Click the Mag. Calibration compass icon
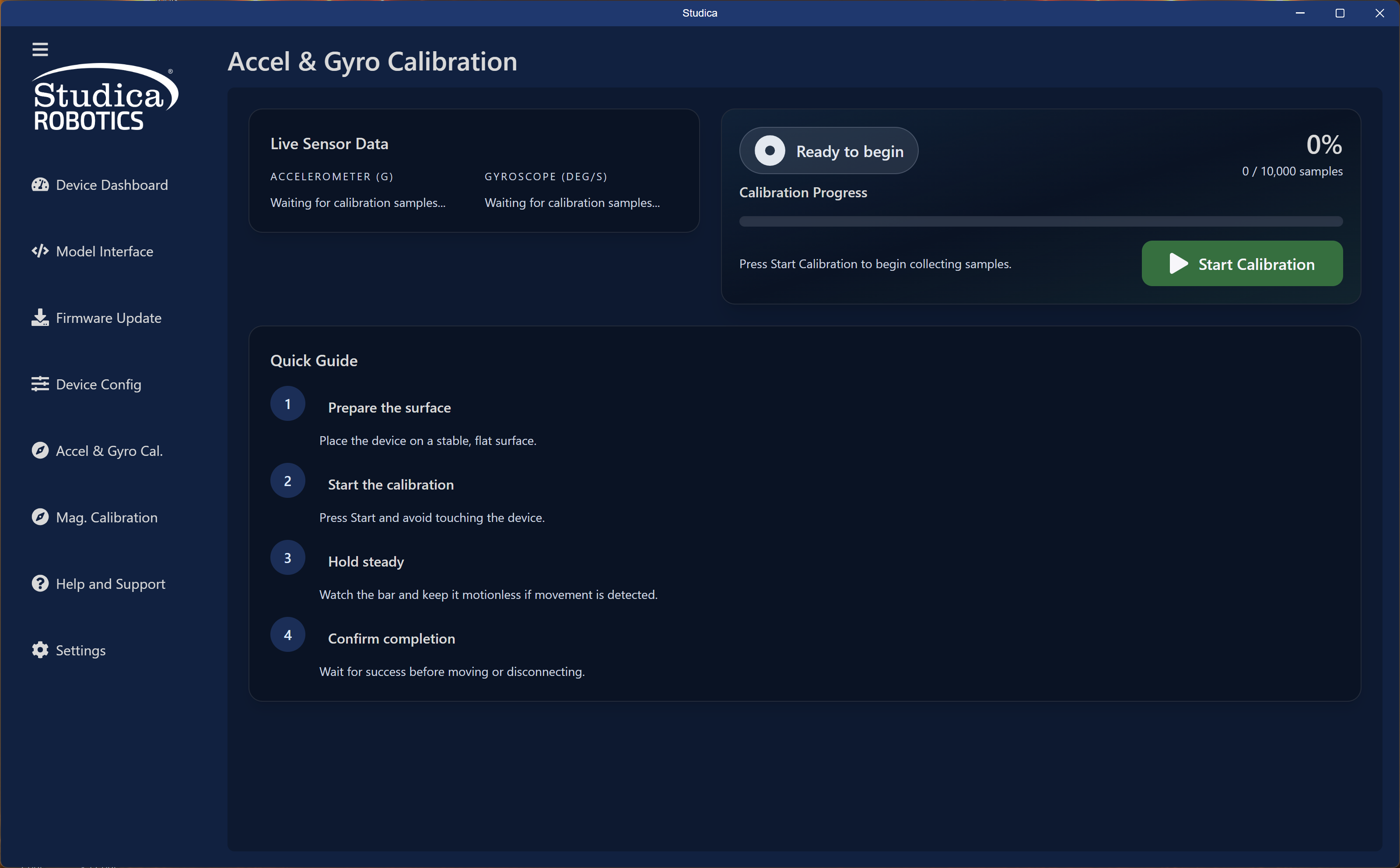 (x=40, y=517)
